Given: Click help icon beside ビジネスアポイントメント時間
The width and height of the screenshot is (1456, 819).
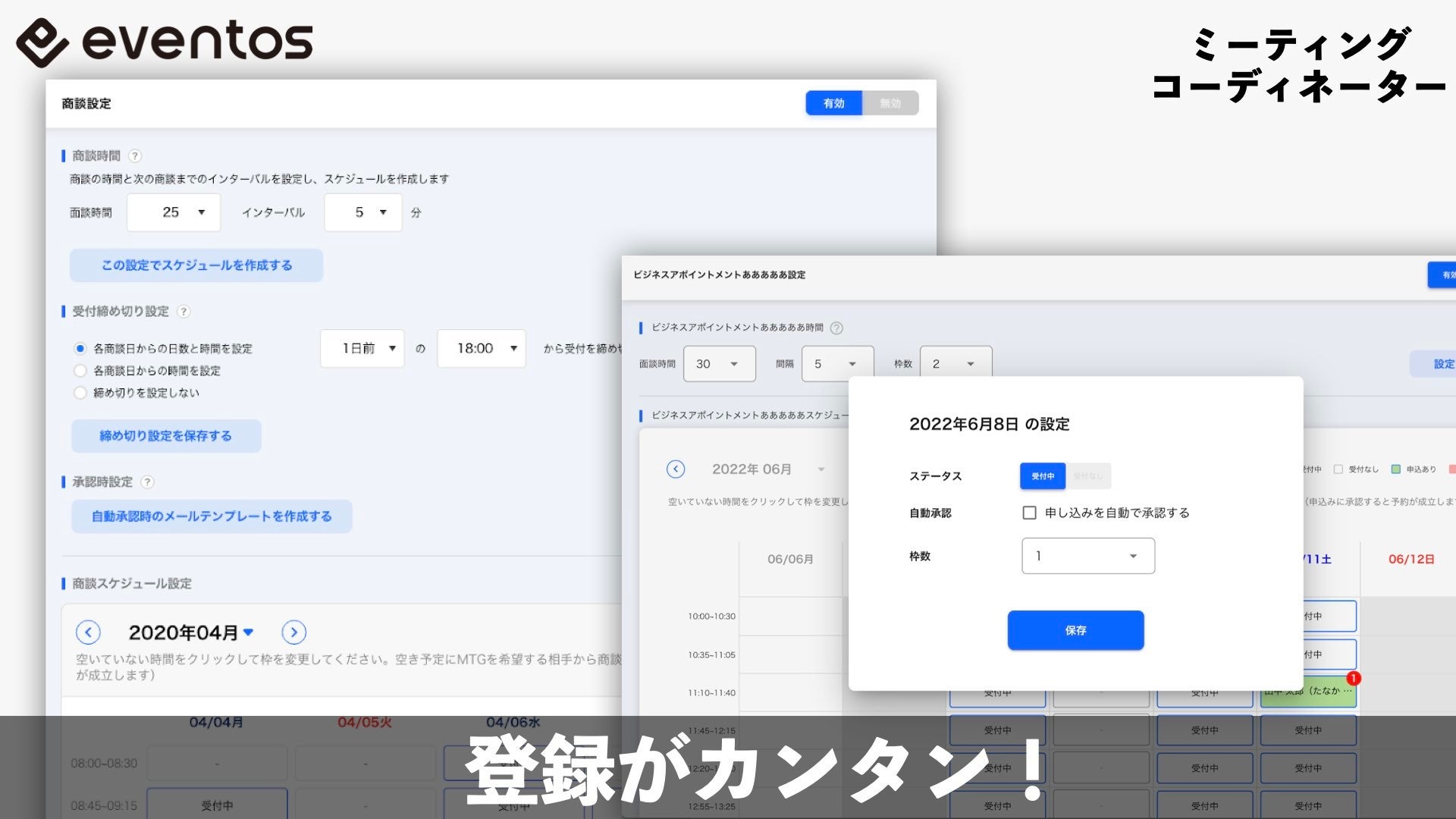Looking at the screenshot, I should [836, 328].
